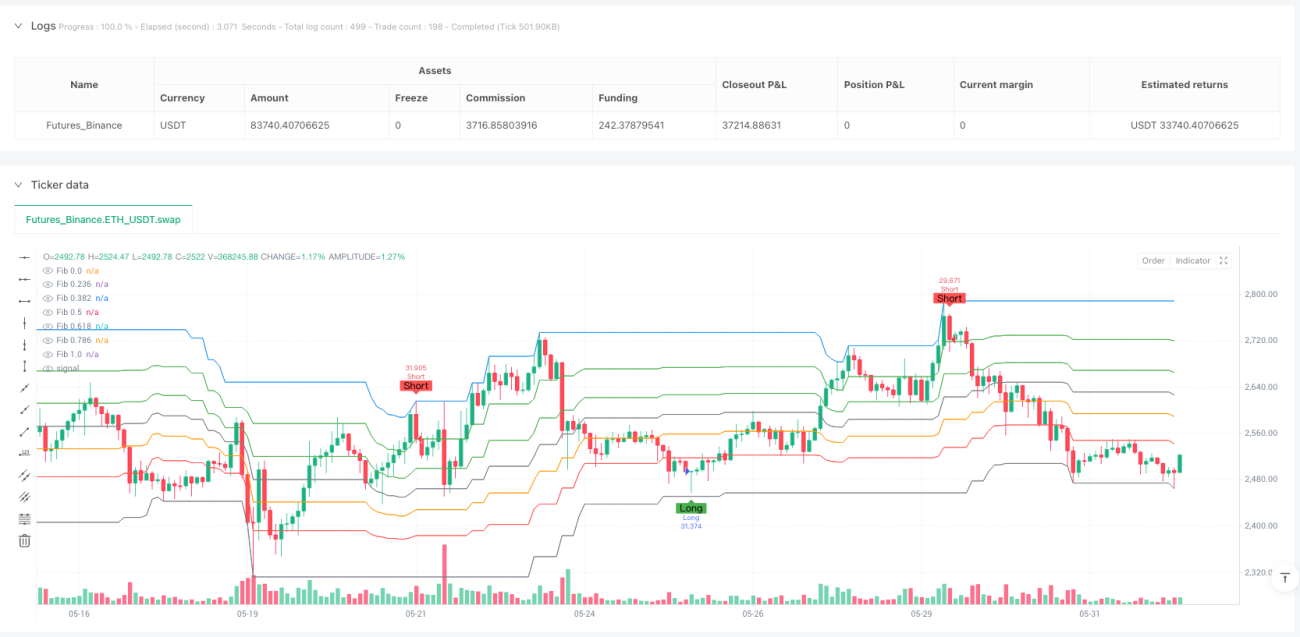Select the diagonal ray line tool
This screenshot has width=1300, height=637.
point(25,410)
